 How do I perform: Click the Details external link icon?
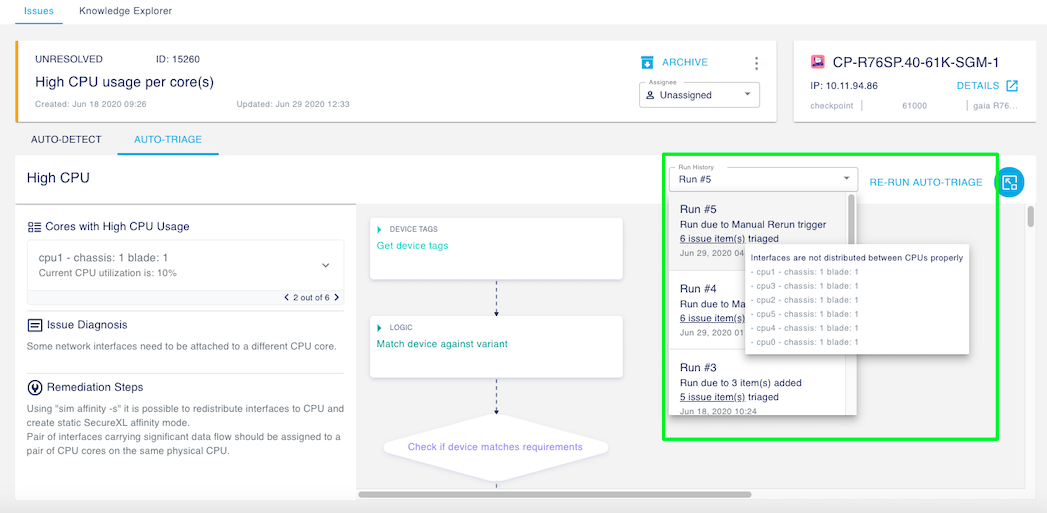click(1012, 86)
